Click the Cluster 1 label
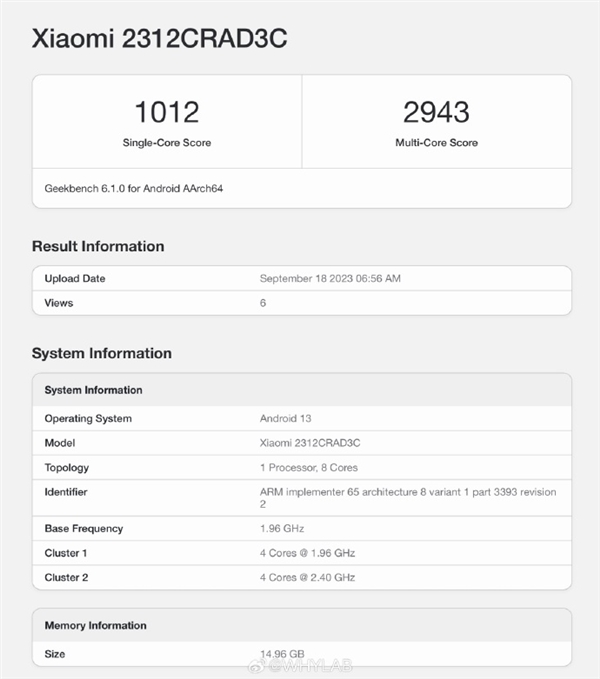 click(66, 553)
